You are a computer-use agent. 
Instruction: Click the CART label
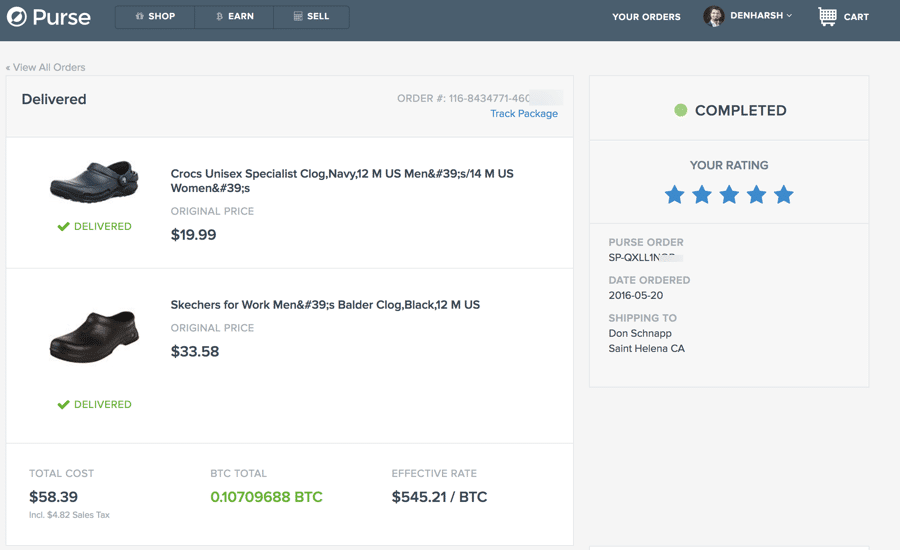tap(856, 17)
